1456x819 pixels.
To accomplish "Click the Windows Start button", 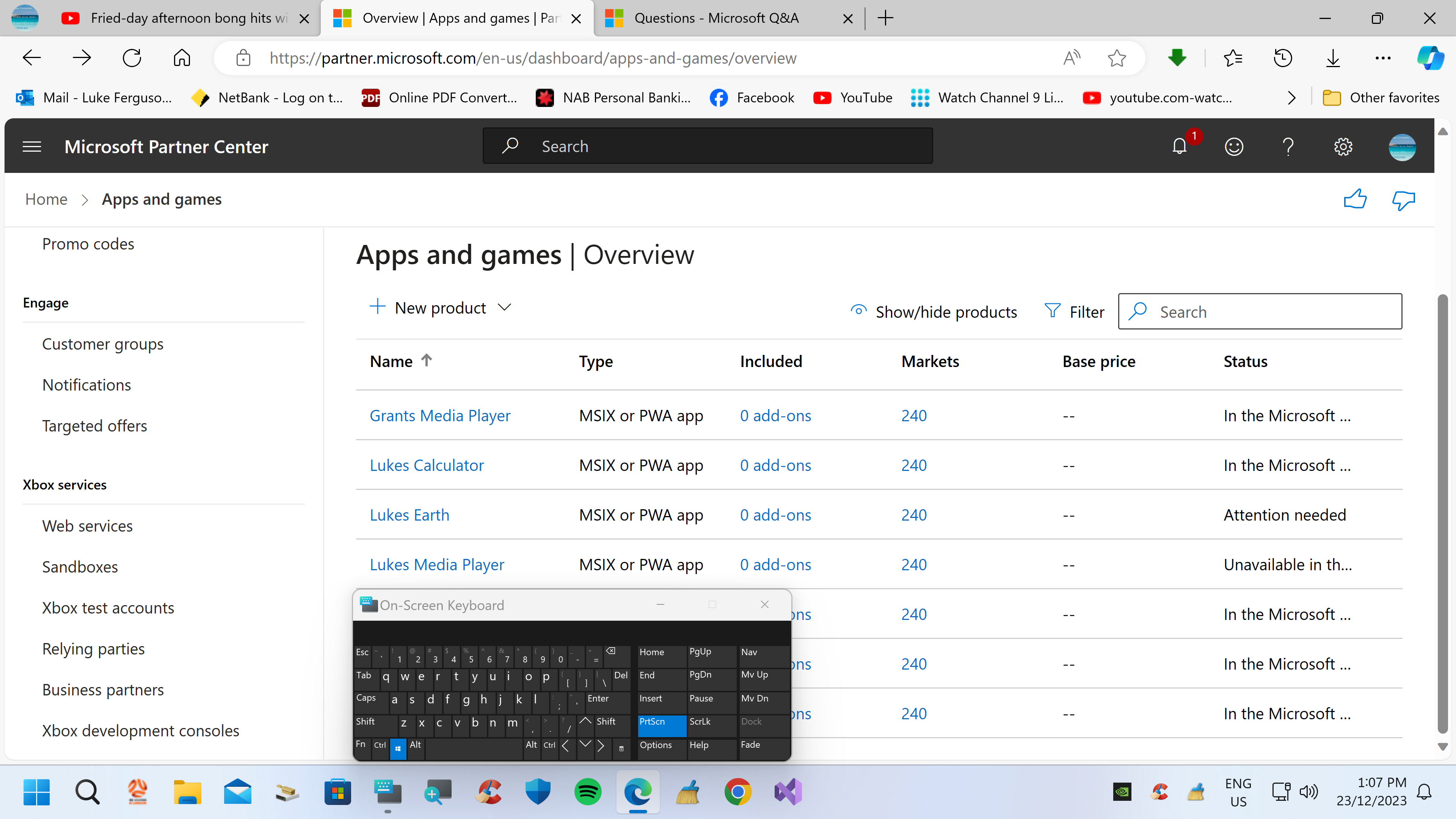I will [x=37, y=791].
